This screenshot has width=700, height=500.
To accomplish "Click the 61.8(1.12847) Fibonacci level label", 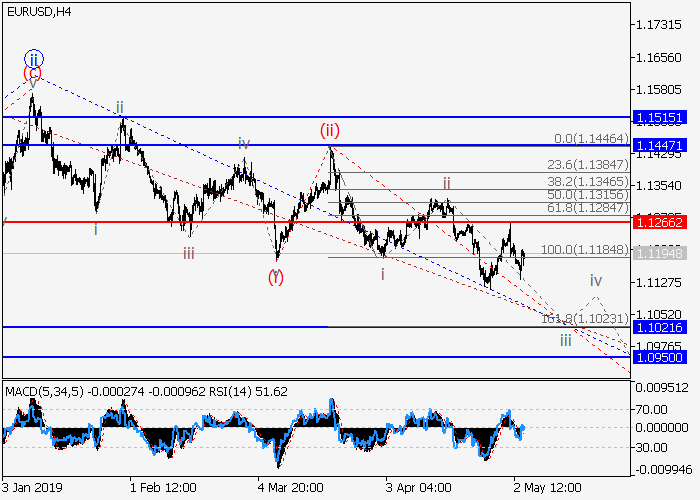I will (x=584, y=206).
